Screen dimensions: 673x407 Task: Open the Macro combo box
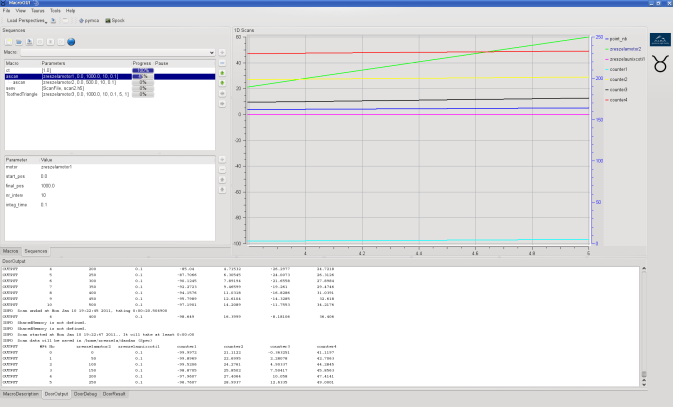coord(118,52)
